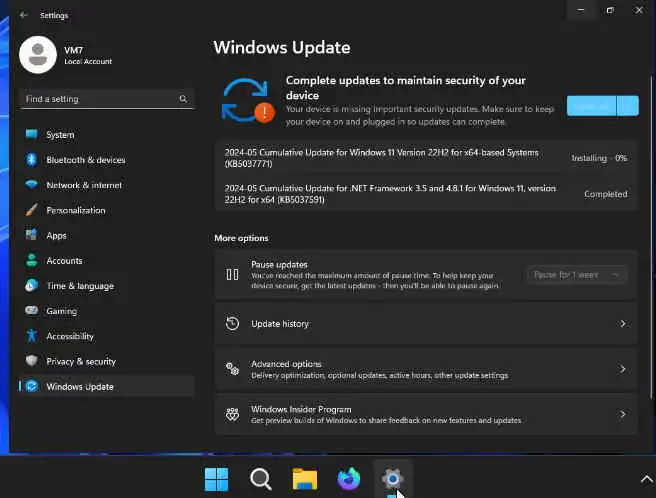Click the Privacy & security shield icon
The height and width of the screenshot is (498, 656).
[x=31, y=361]
